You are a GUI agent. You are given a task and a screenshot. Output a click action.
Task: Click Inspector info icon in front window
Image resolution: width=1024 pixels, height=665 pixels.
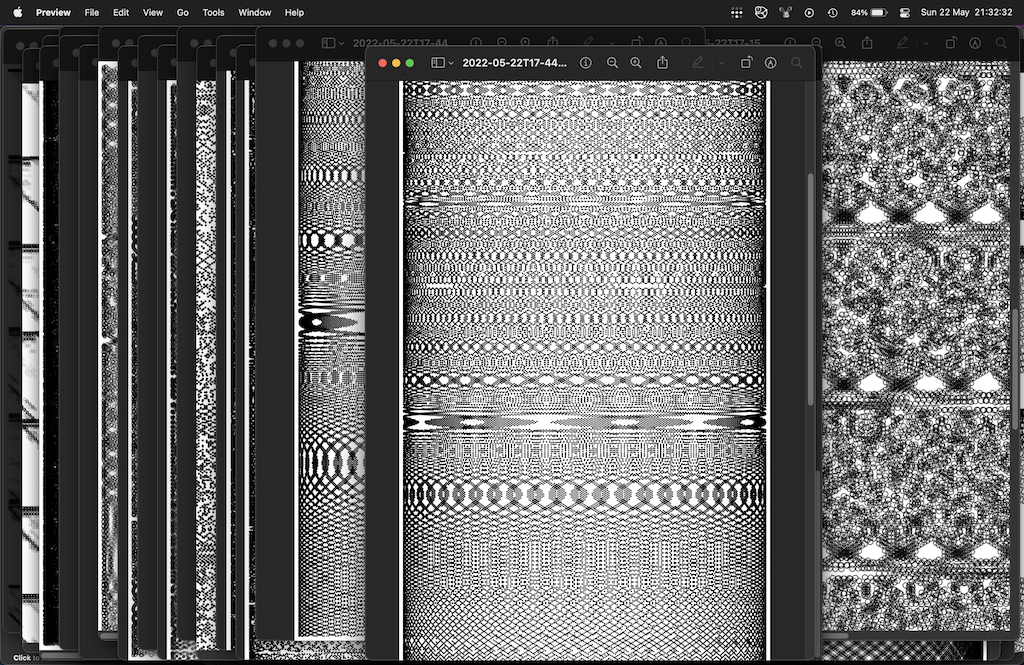click(x=586, y=62)
